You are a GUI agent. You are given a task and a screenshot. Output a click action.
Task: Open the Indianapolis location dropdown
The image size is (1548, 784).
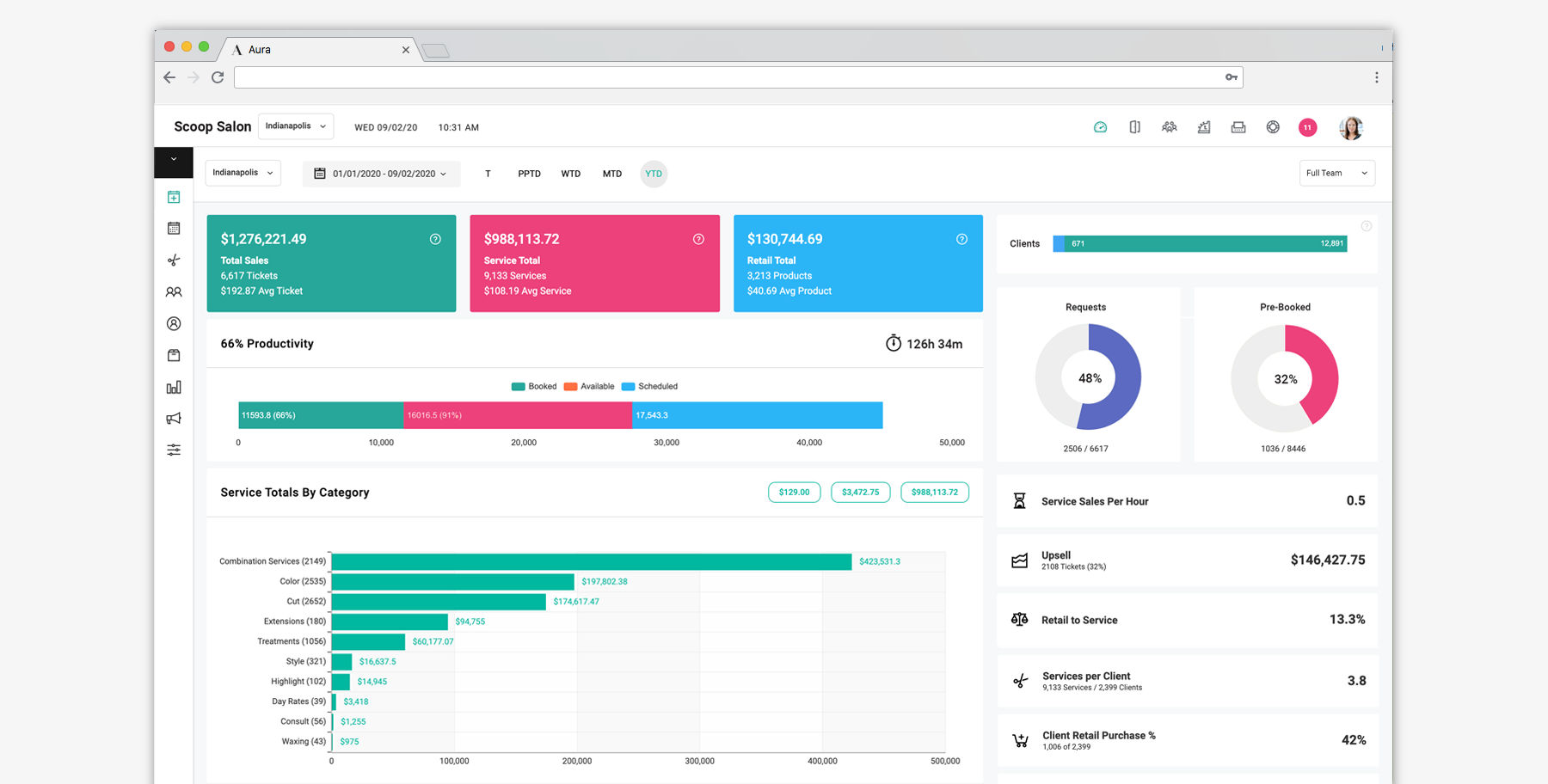click(243, 172)
